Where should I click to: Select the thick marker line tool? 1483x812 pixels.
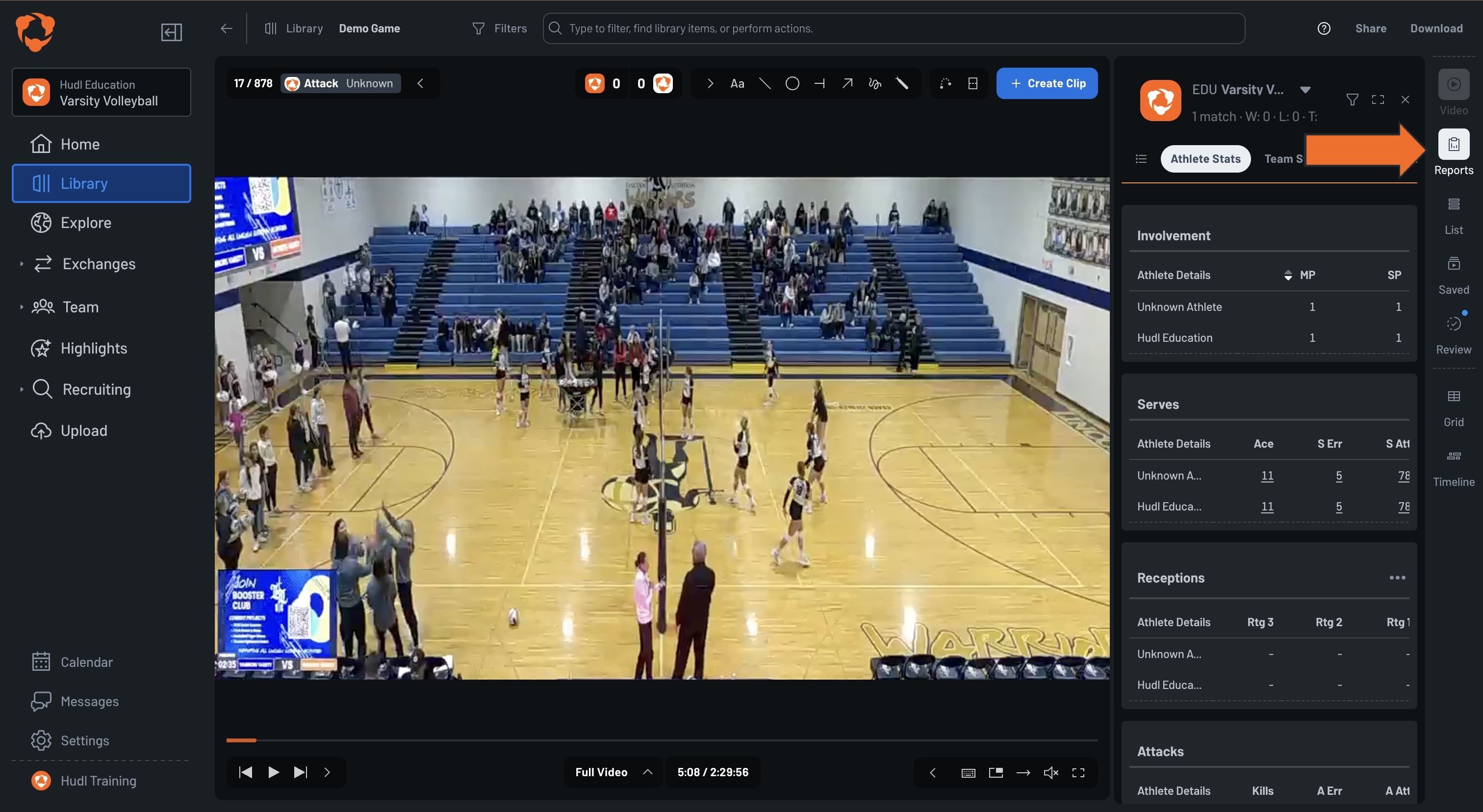pyautogui.click(x=902, y=83)
